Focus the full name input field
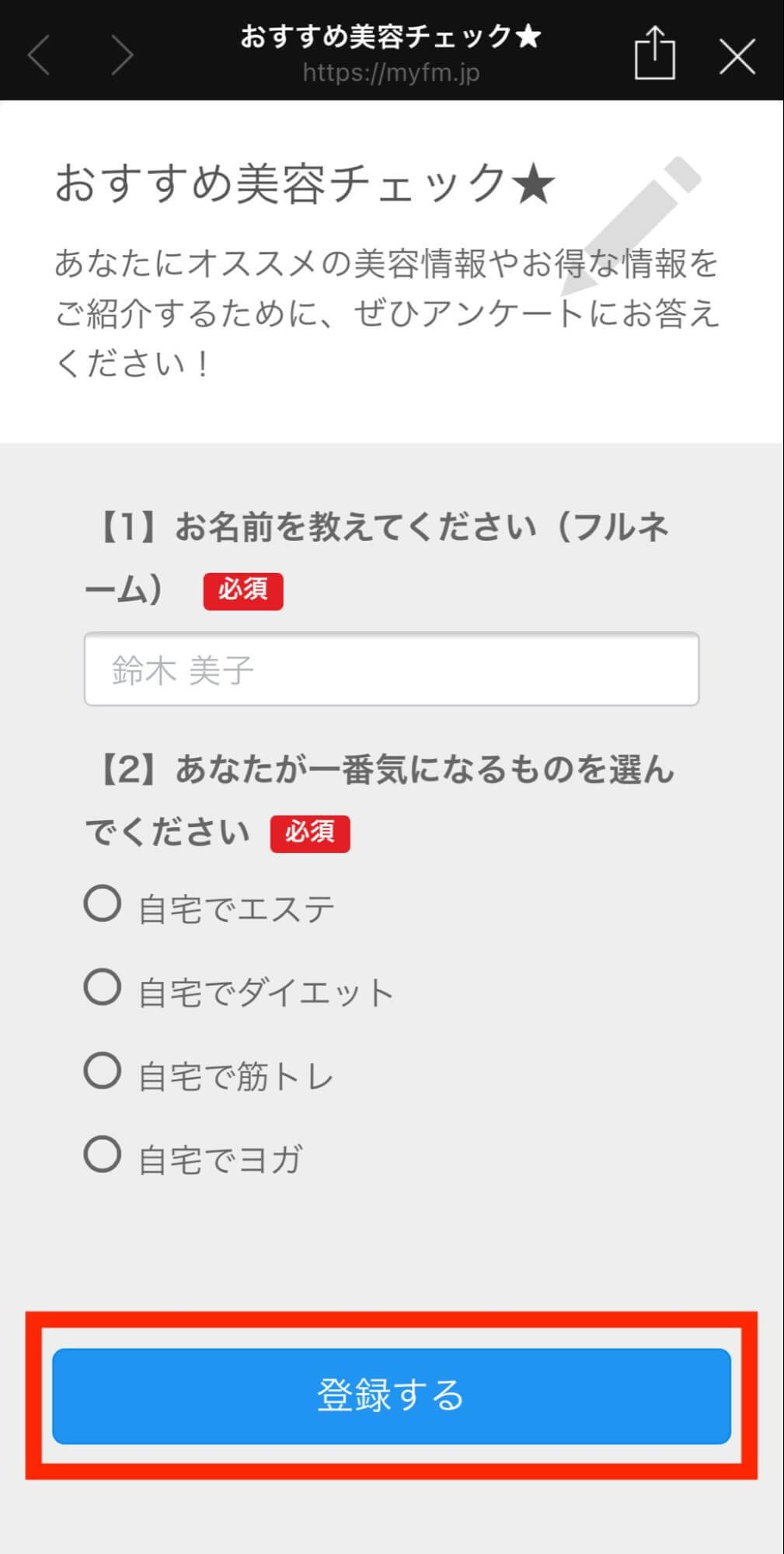Image resolution: width=784 pixels, height=1554 pixels. click(391, 669)
